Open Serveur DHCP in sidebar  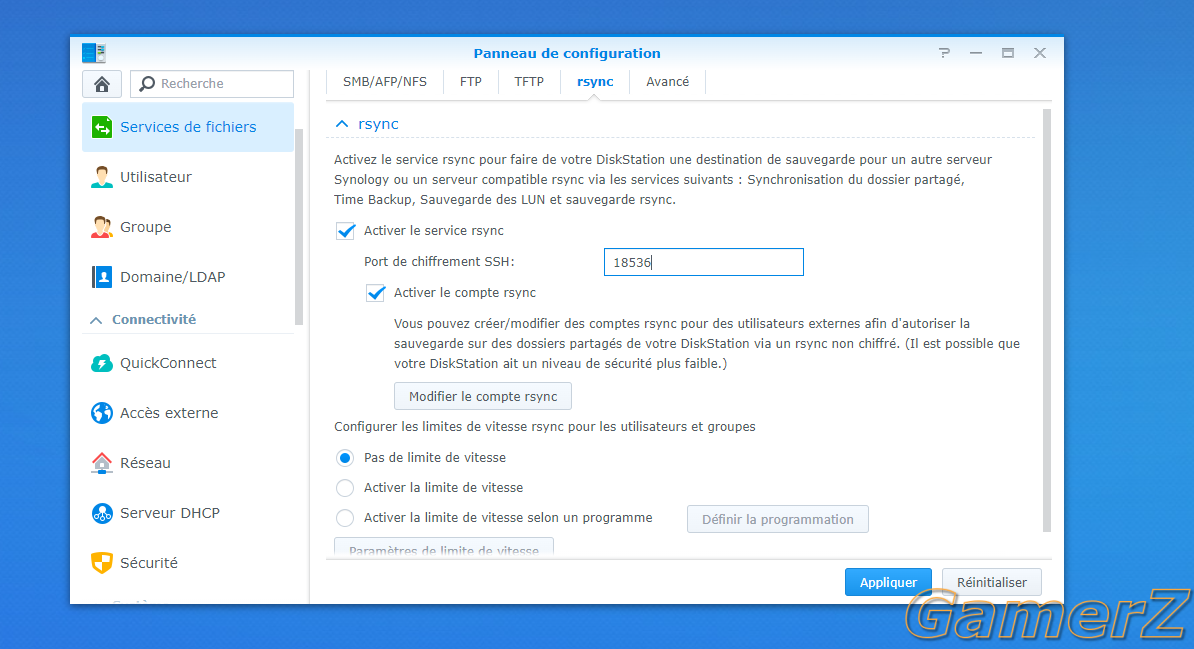tap(188, 513)
